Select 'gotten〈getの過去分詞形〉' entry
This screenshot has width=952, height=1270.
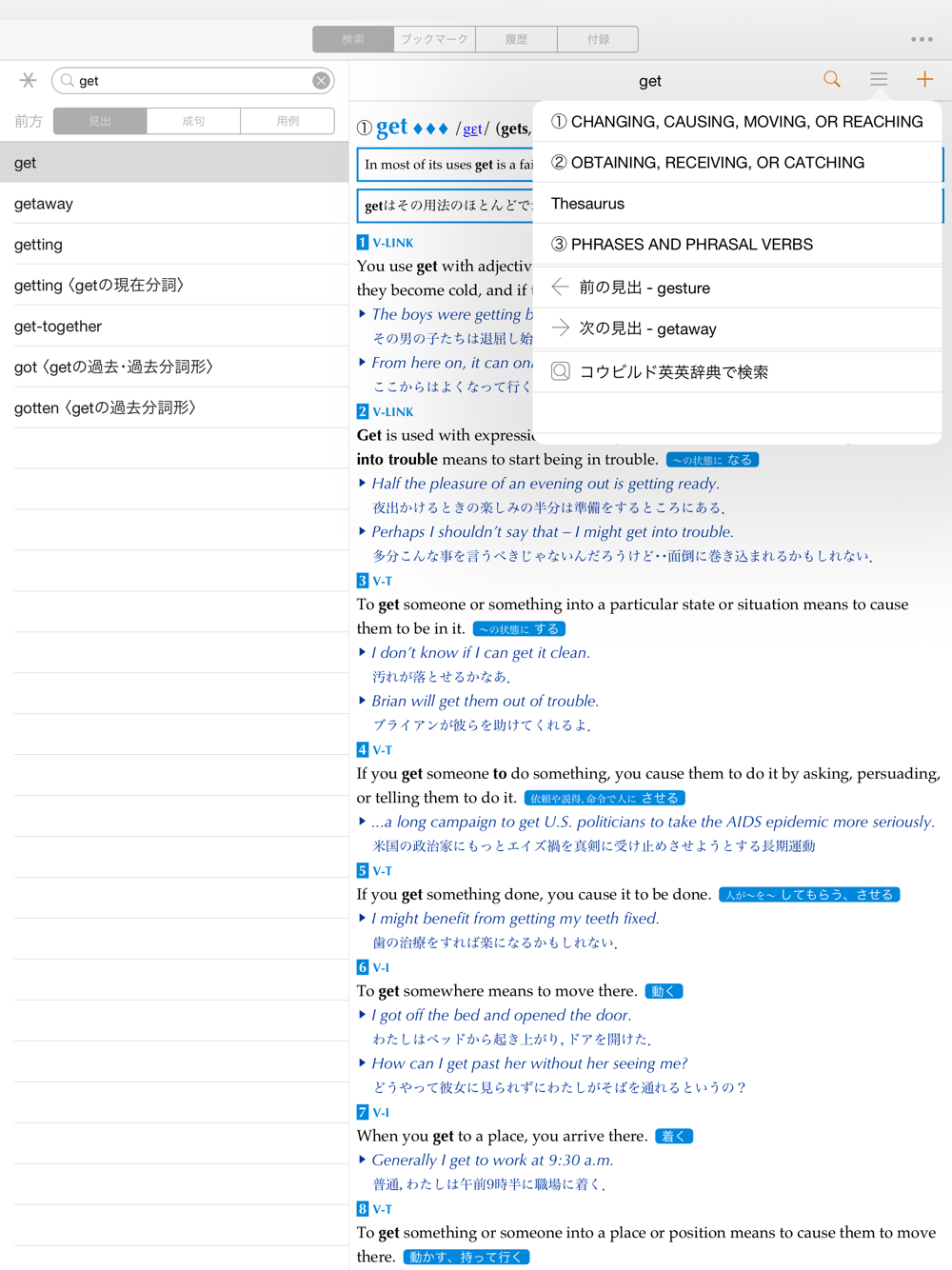pyautogui.click(x=174, y=407)
